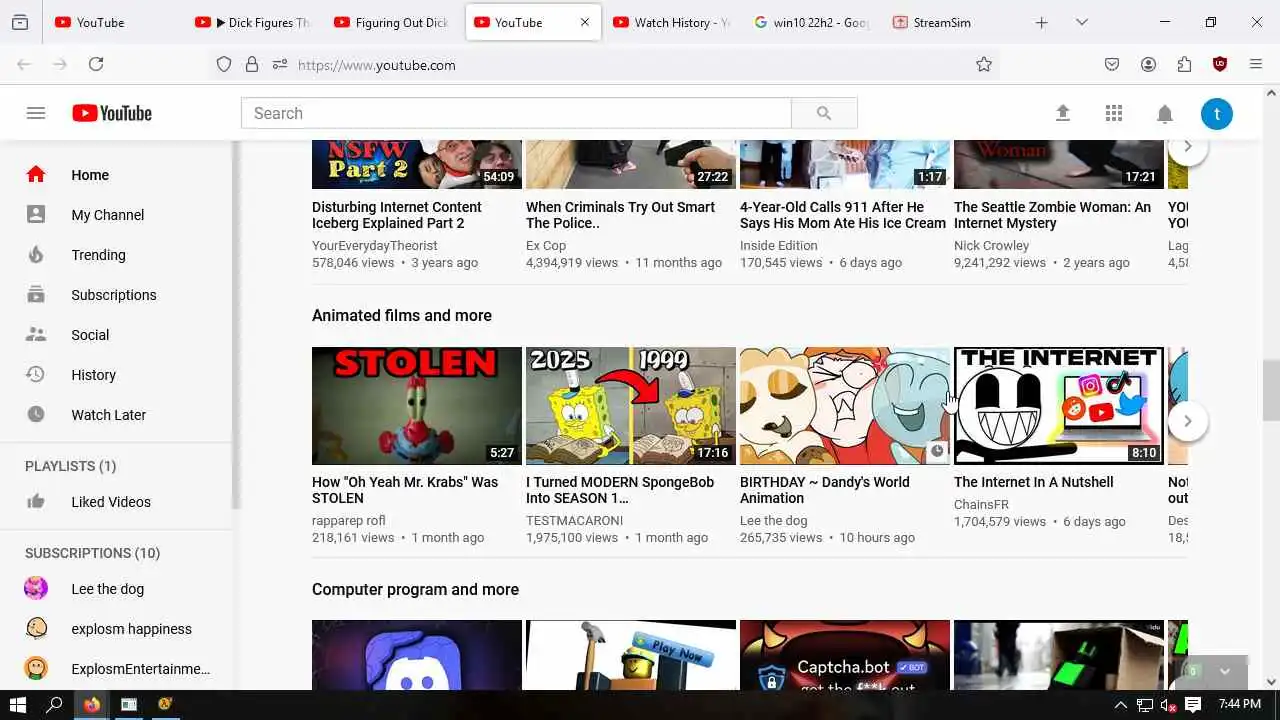This screenshot has width=1280, height=720.
Task: Click the search magnifier button
Action: pyautogui.click(x=824, y=113)
